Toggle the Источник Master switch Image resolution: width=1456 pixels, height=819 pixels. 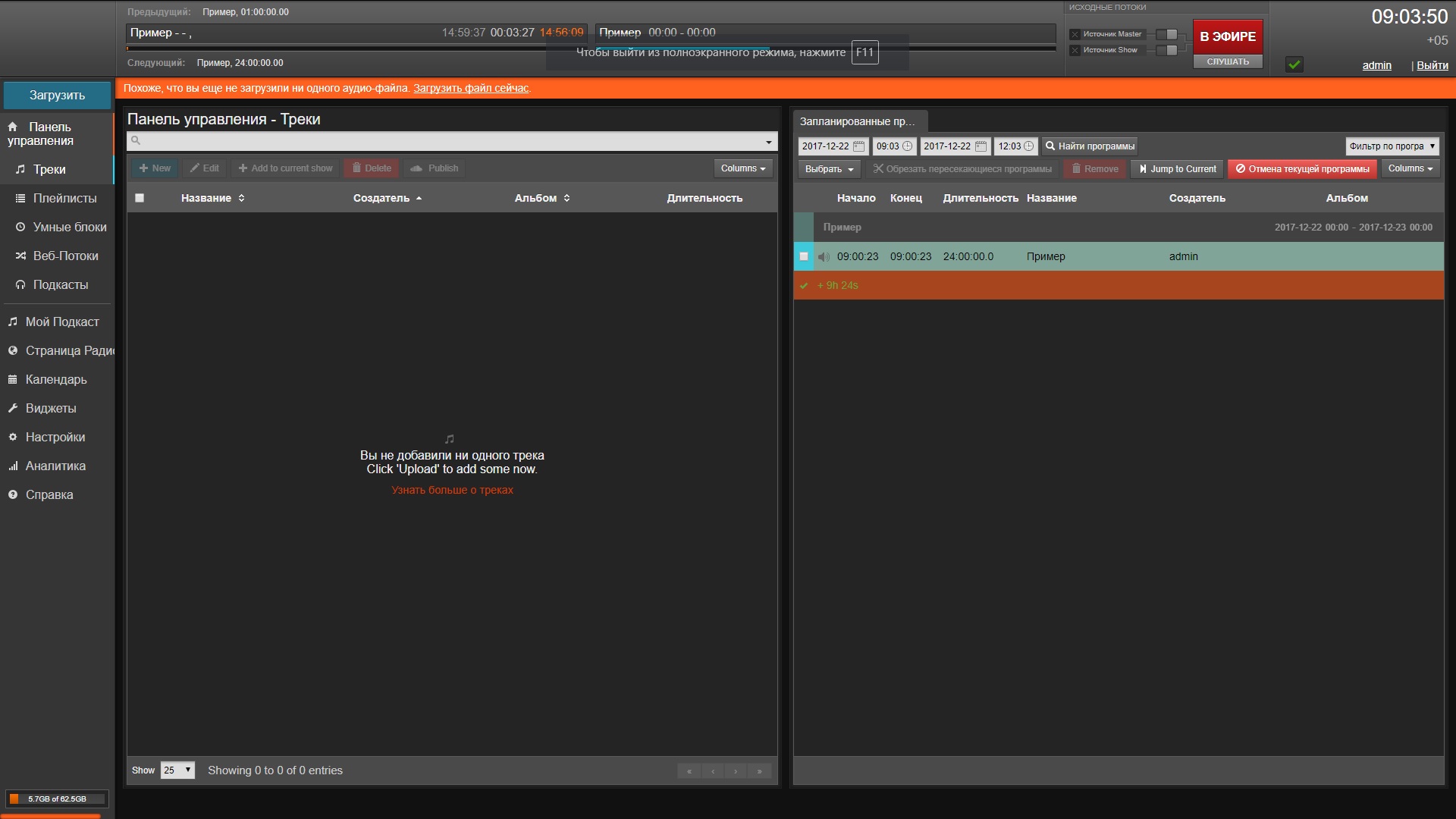[1167, 34]
